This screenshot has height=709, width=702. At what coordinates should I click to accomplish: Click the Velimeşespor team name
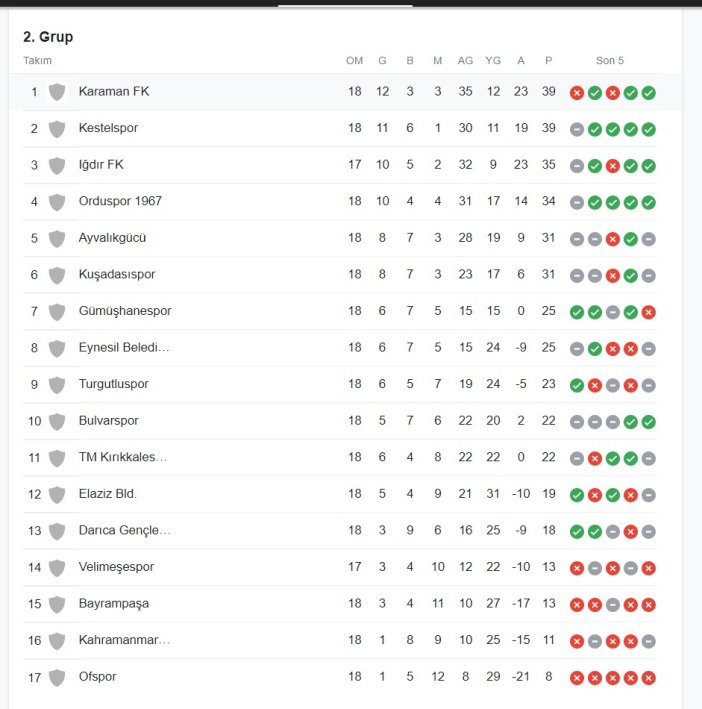[116, 567]
